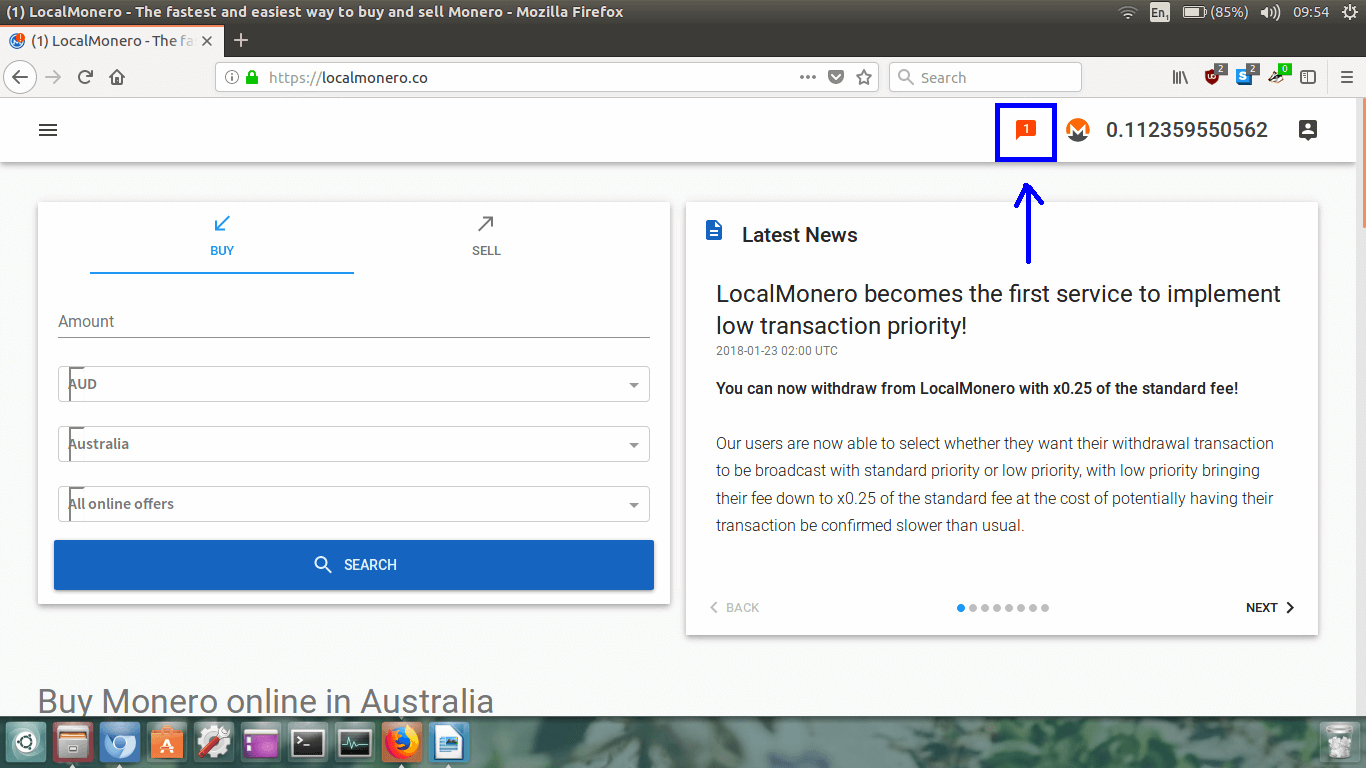Image resolution: width=1366 pixels, height=768 pixels.
Task: Open System Monitor from the dock
Action: pyautogui.click(x=355, y=743)
